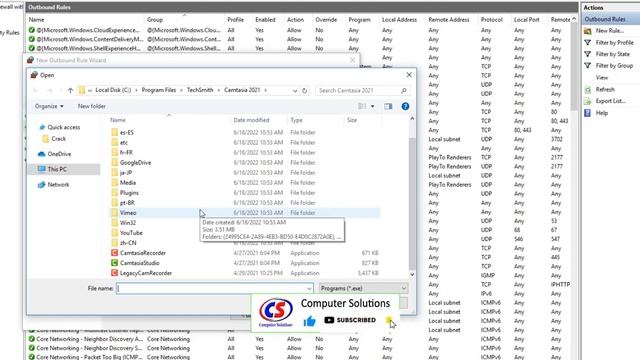Select the Media folder
640x360 pixels.
[x=128, y=182]
